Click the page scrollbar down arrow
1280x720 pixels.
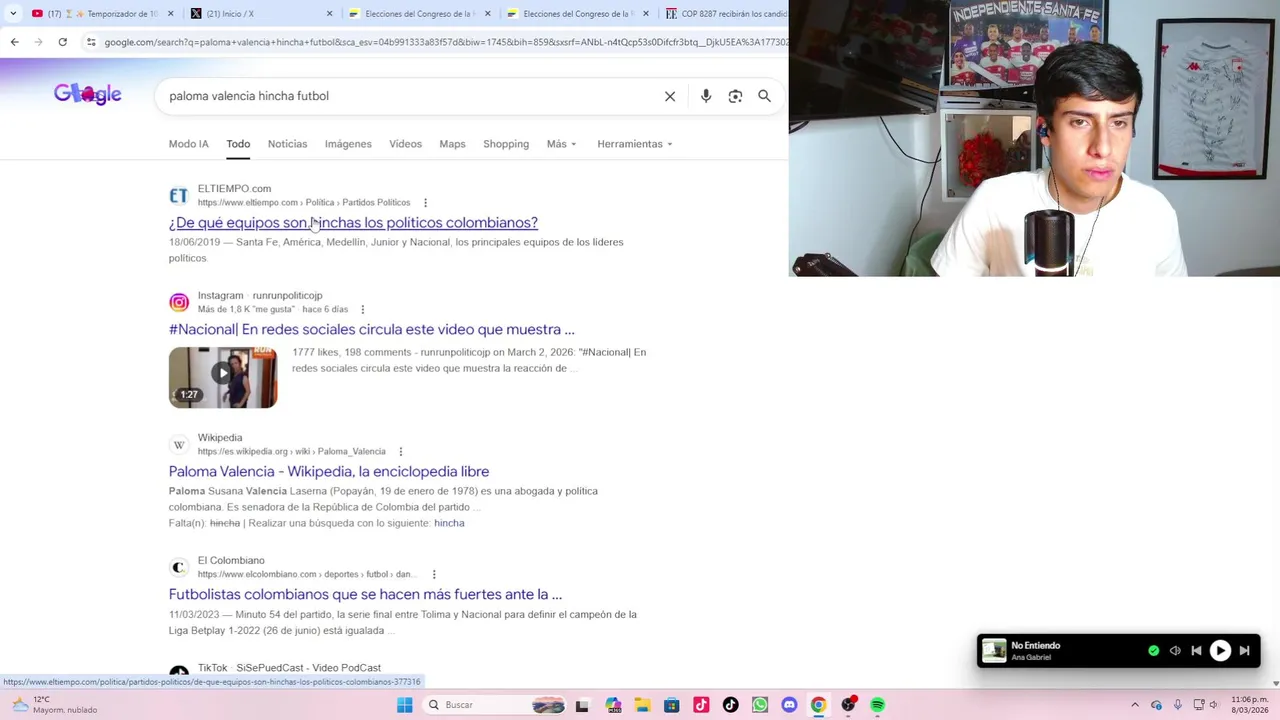[x=1275, y=683]
